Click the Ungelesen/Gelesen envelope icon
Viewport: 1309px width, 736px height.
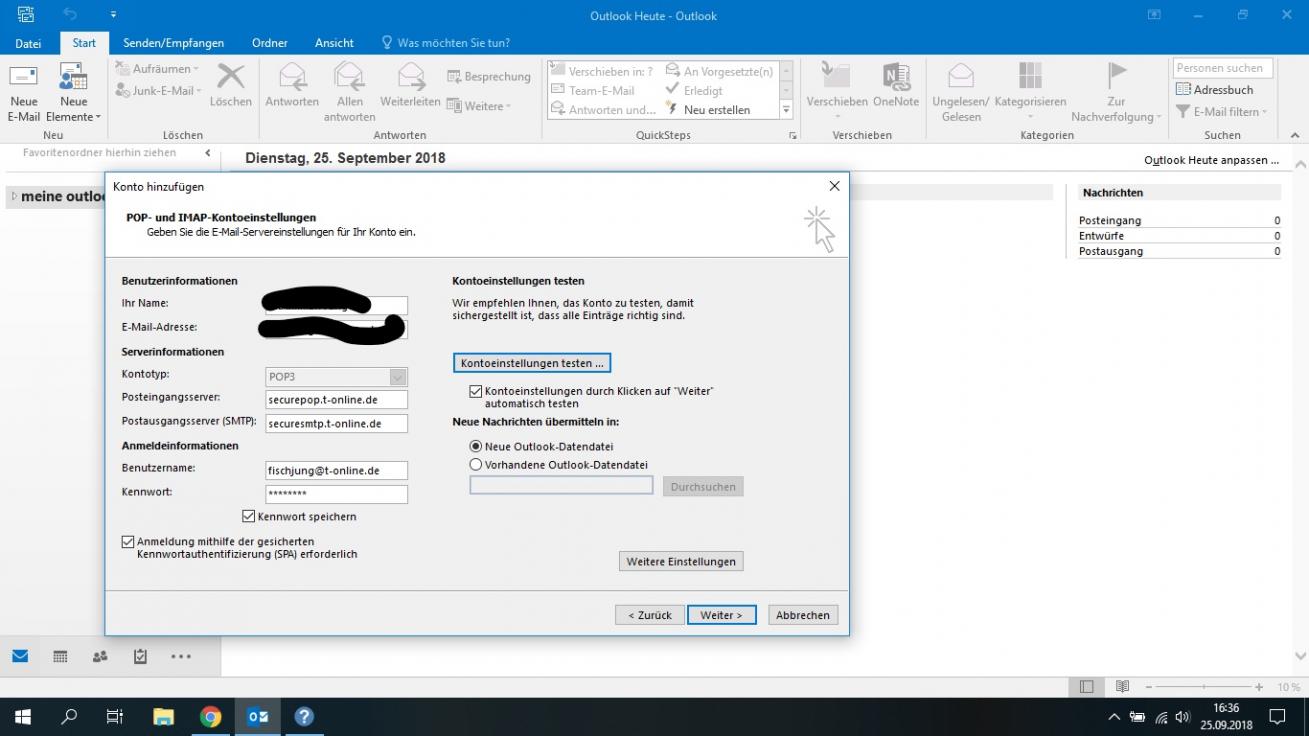coord(960,77)
